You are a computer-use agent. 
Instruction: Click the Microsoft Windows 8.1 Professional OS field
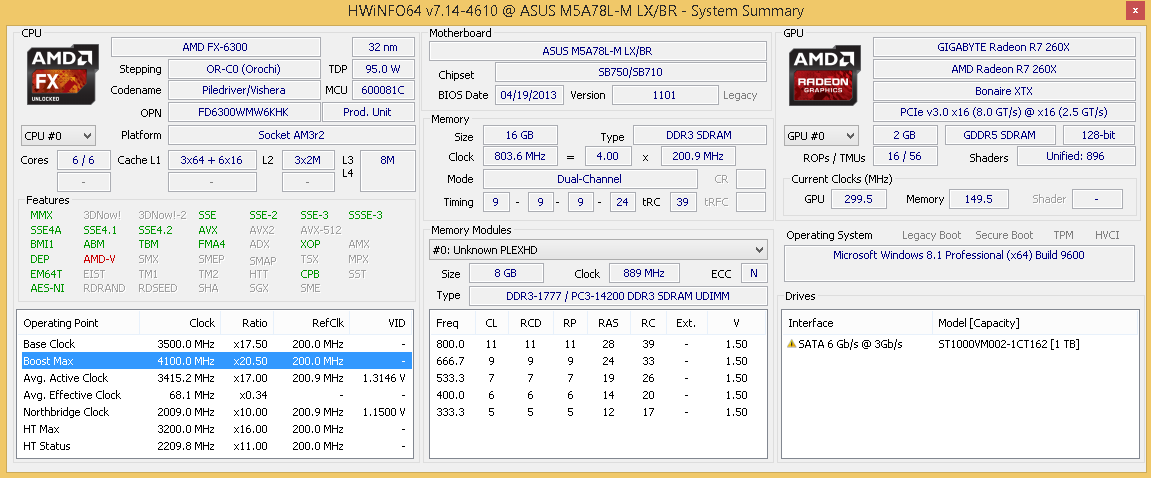tap(958, 255)
